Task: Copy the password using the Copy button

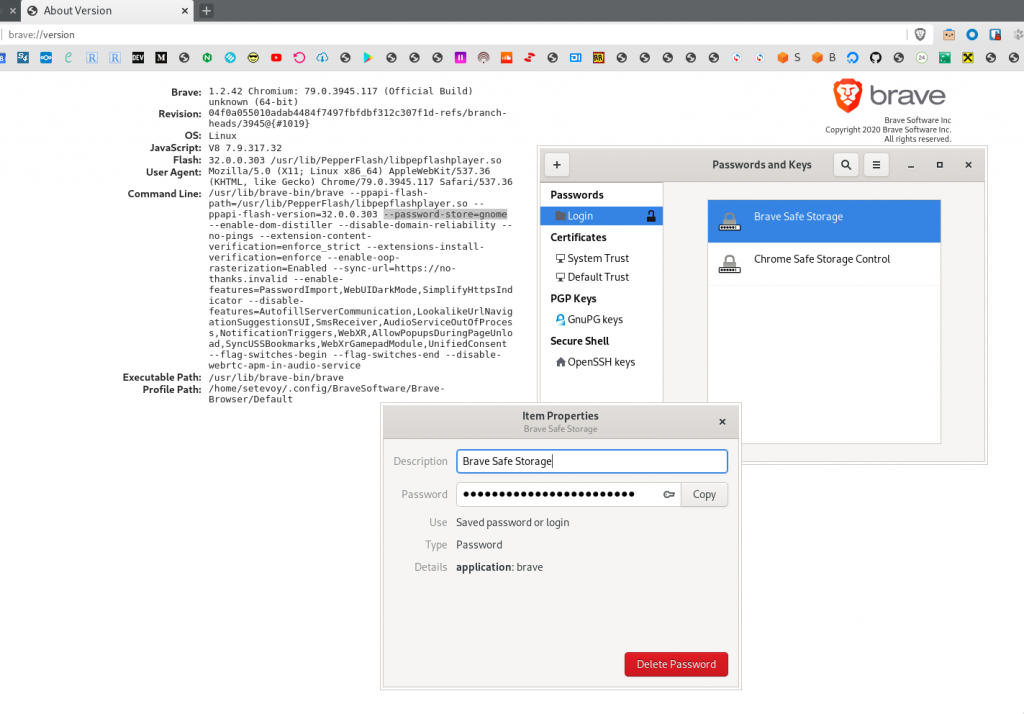Action: [x=704, y=493]
